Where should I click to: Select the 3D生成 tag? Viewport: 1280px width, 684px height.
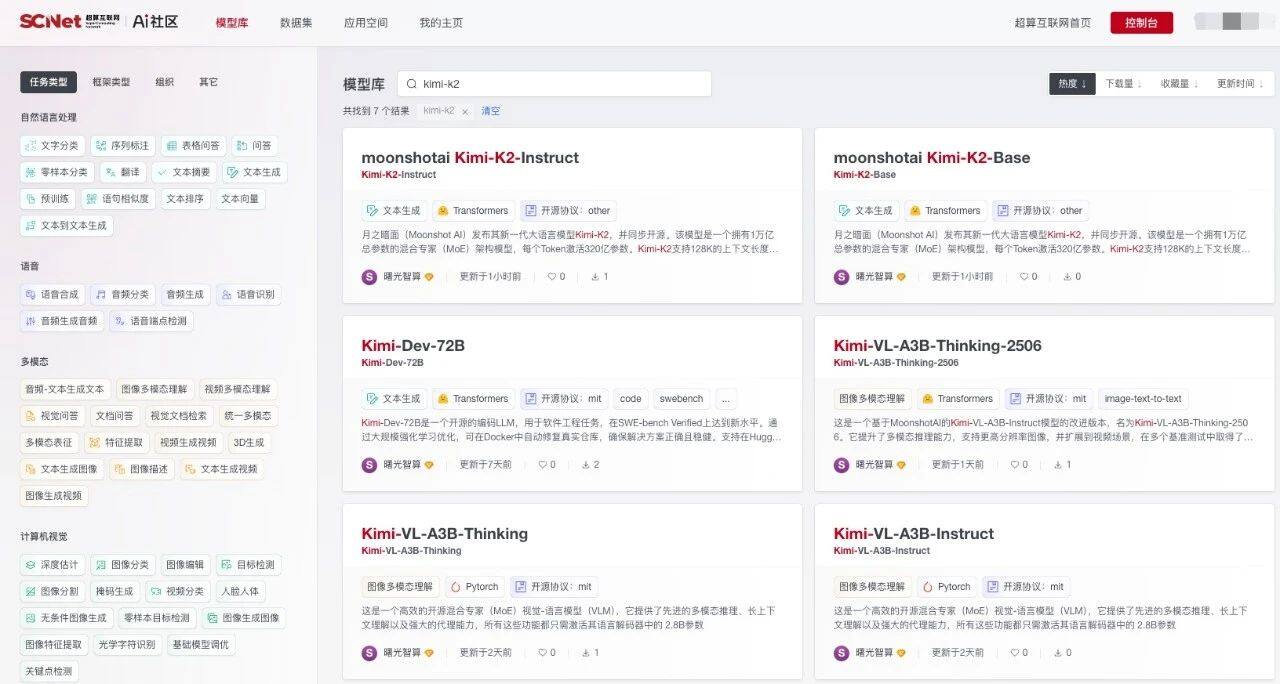tap(248, 442)
